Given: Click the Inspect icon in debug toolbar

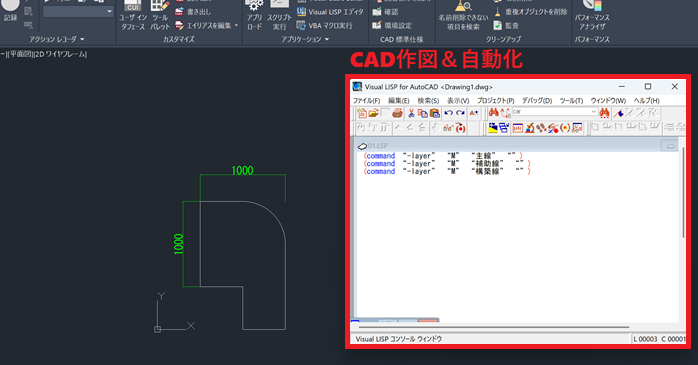Looking at the screenshot, I should (553, 128).
